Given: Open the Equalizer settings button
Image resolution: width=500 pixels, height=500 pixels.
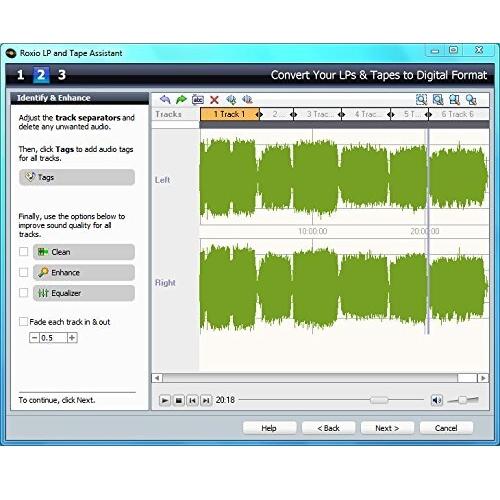Looking at the screenshot, I should [84, 293].
